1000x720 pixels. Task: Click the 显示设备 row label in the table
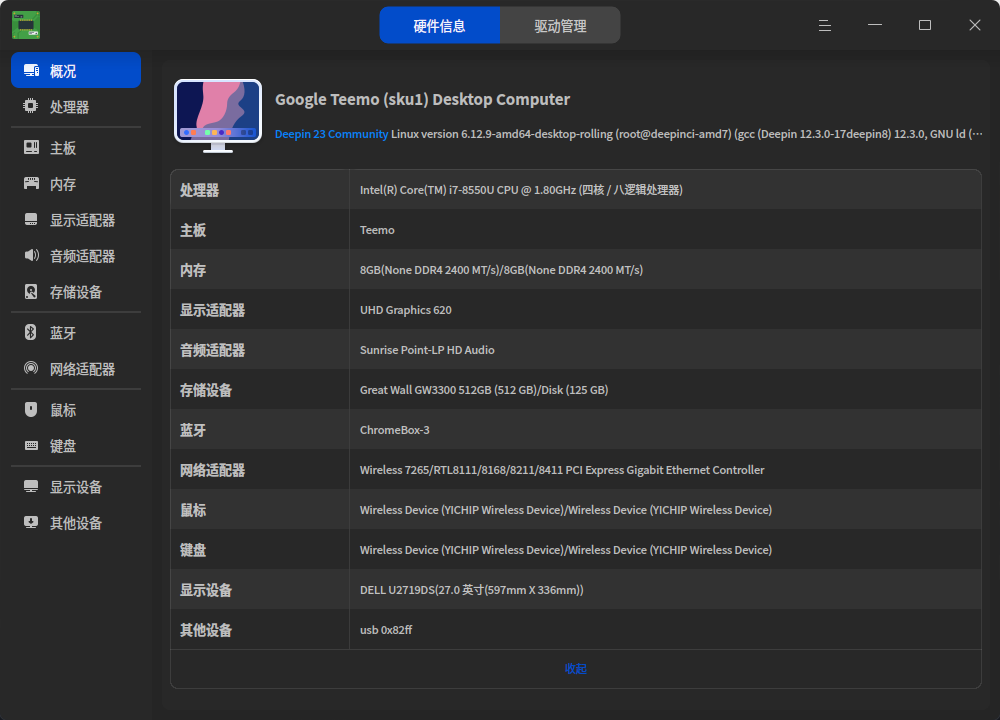(206, 590)
